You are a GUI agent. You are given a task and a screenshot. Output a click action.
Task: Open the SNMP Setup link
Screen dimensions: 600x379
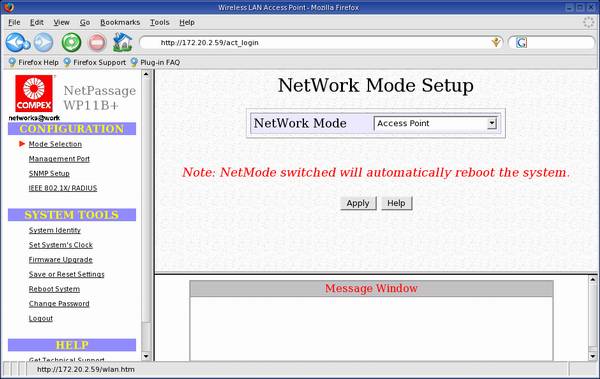click(x=49, y=173)
